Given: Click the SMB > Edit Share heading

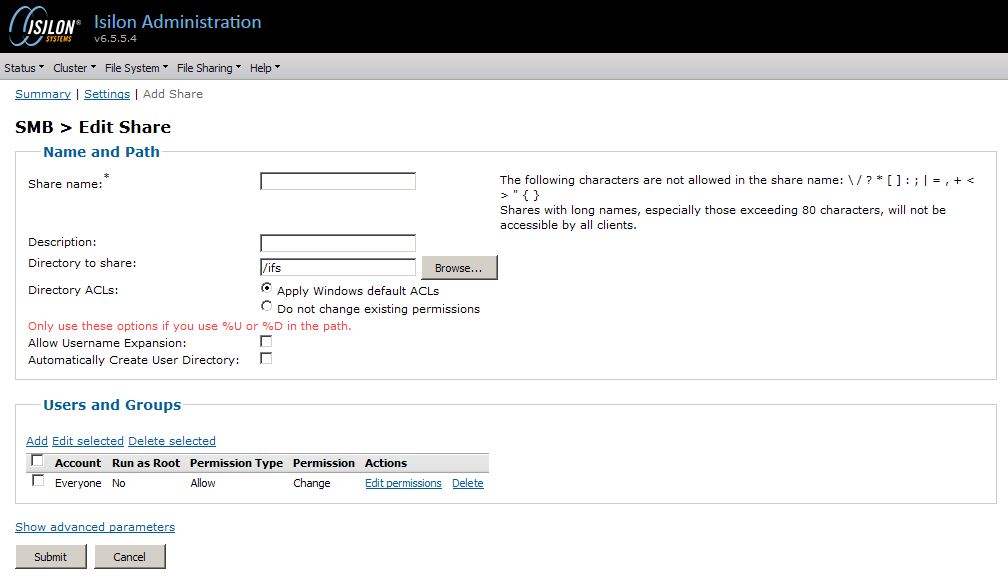Looking at the screenshot, I should click(93, 127).
